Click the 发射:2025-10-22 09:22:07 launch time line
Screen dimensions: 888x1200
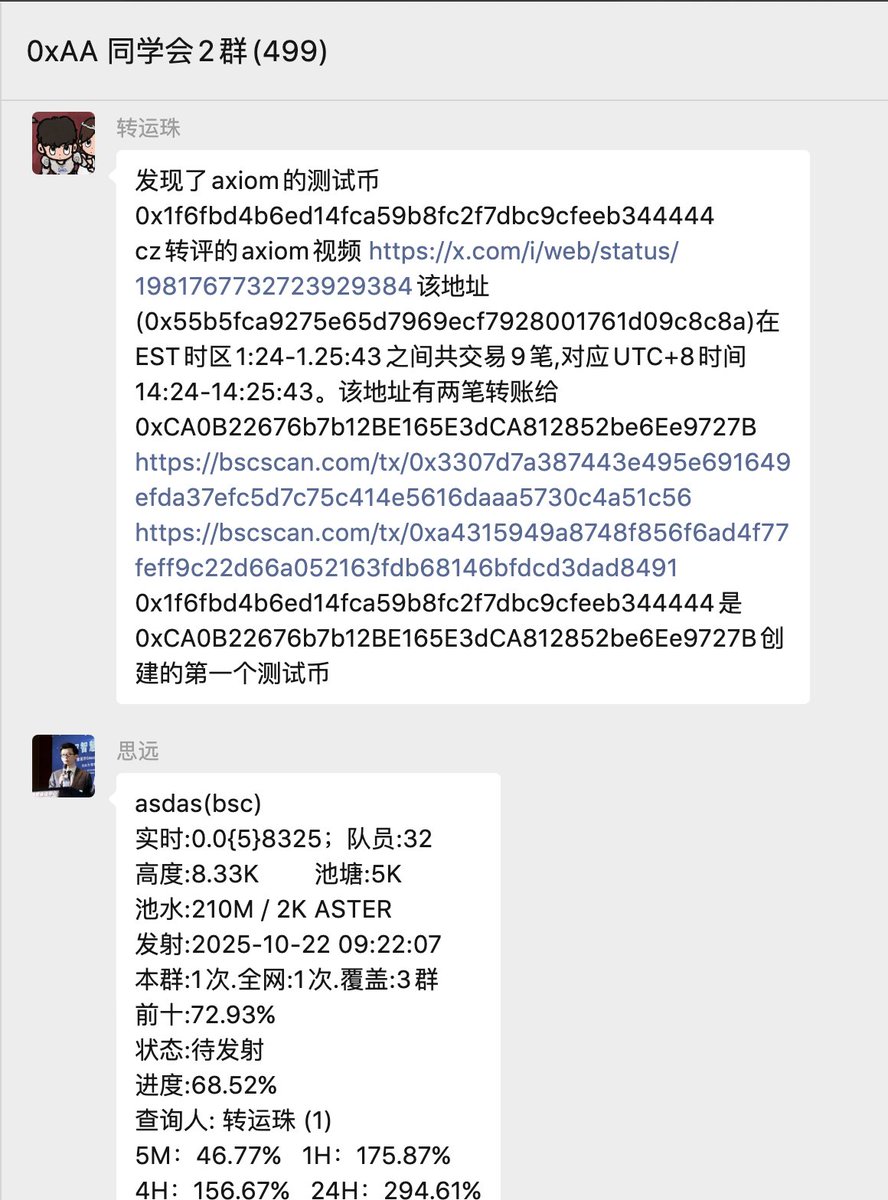pos(288,944)
